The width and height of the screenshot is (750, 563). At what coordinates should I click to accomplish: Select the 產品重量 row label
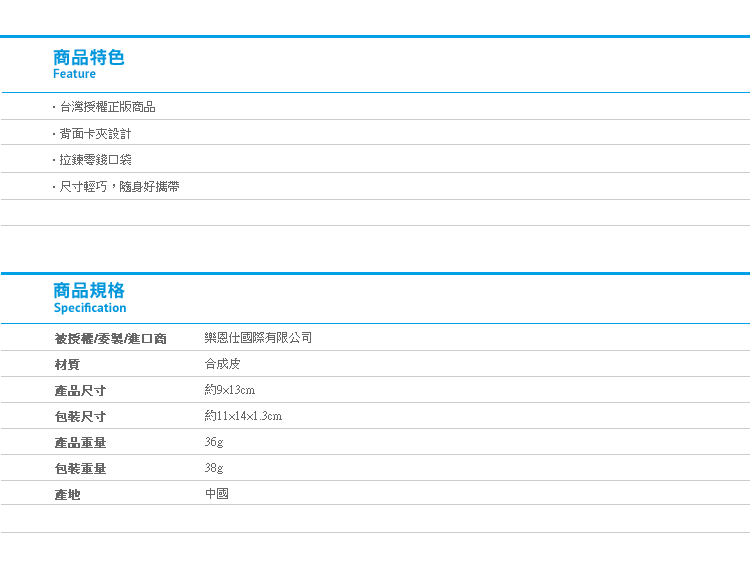80,442
